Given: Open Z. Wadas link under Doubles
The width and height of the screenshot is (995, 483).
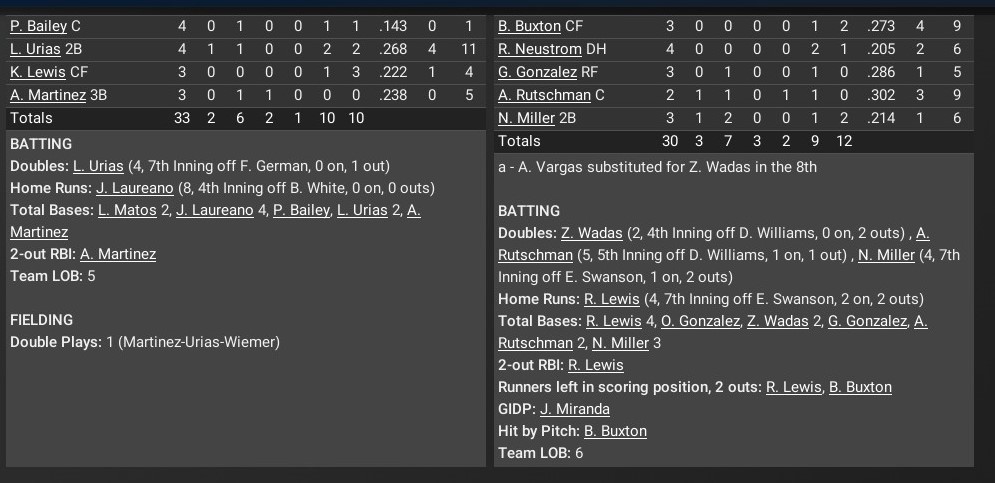Looking at the screenshot, I should point(591,233).
